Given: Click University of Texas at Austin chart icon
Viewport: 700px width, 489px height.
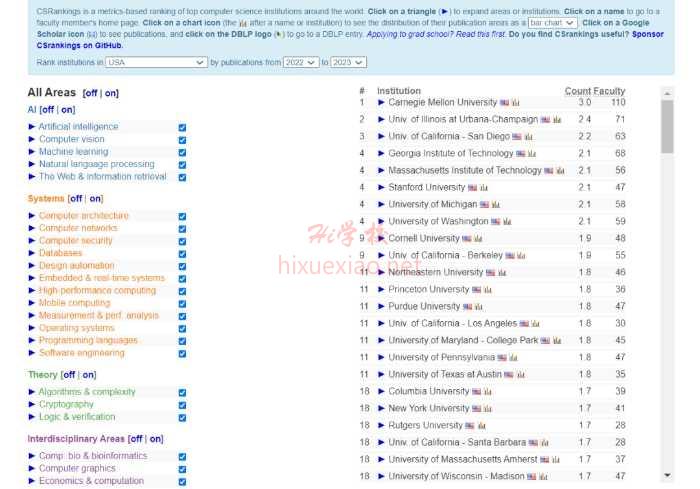Looking at the screenshot, I should coord(521,375).
